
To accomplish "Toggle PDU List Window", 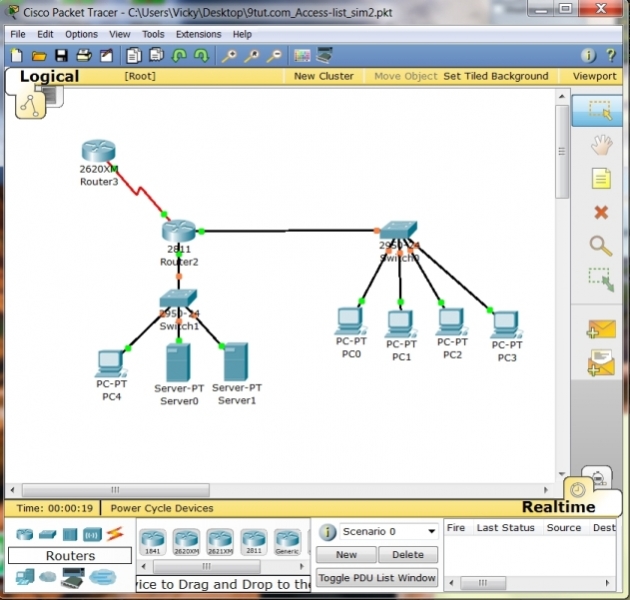I will [377, 577].
